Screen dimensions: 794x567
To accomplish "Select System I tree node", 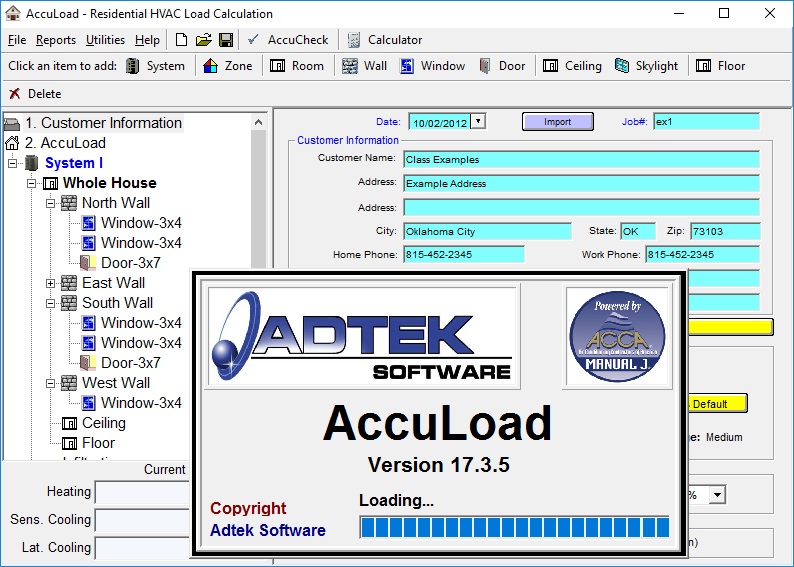I will tap(74, 163).
